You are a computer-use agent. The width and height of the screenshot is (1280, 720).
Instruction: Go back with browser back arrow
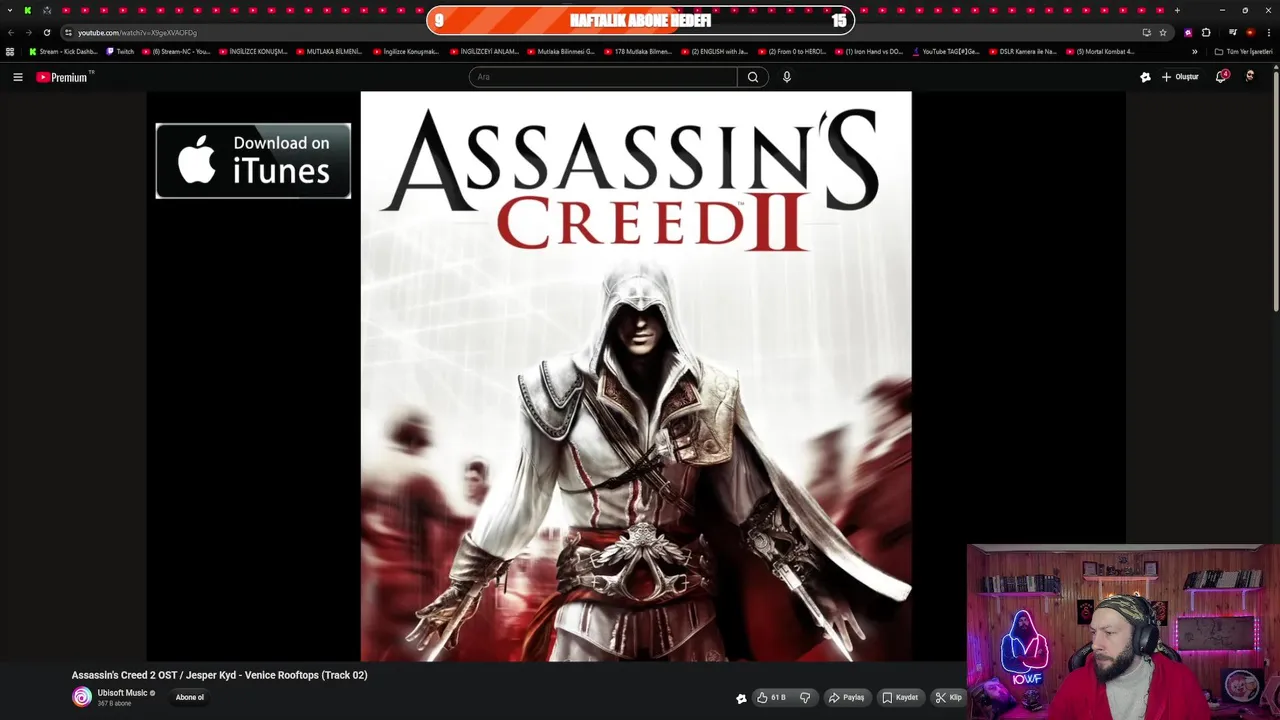point(11,32)
